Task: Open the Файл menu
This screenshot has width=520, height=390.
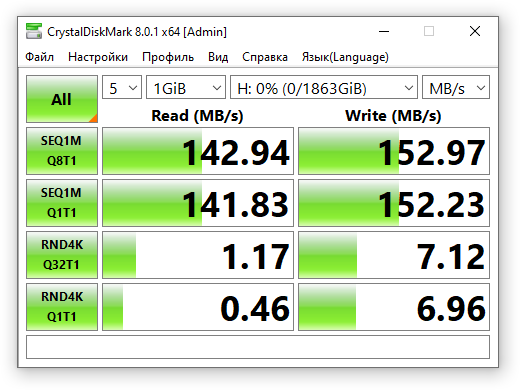Action: [39, 57]
